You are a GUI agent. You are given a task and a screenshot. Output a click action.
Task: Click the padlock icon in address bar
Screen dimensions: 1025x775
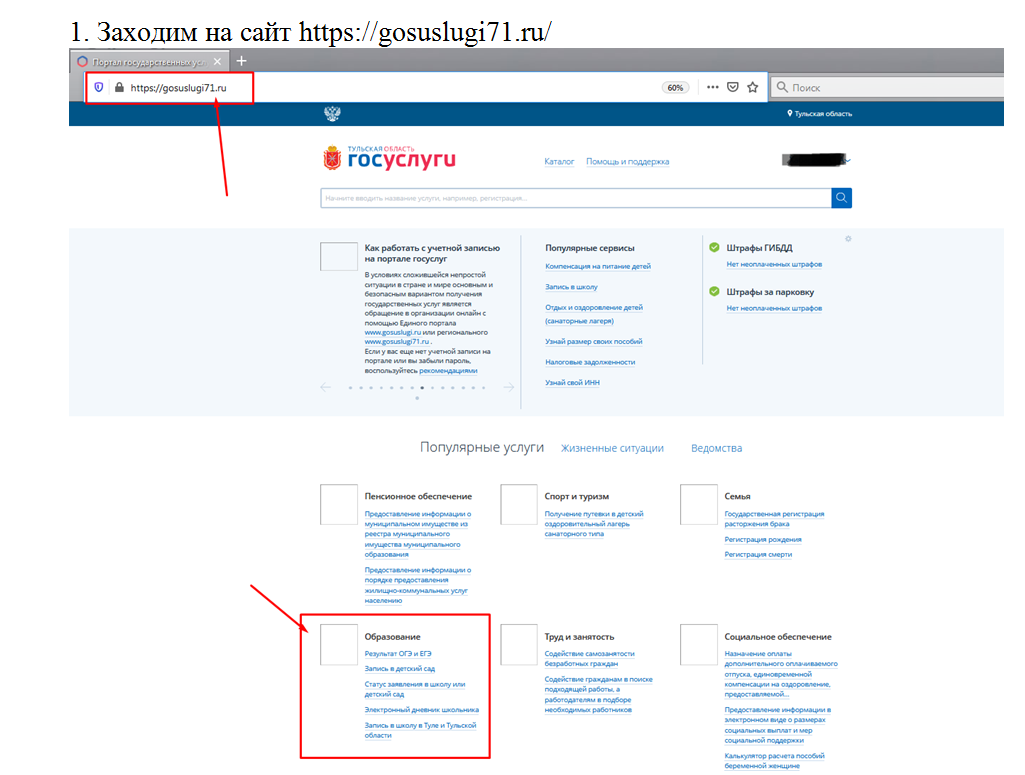(119, 88)
